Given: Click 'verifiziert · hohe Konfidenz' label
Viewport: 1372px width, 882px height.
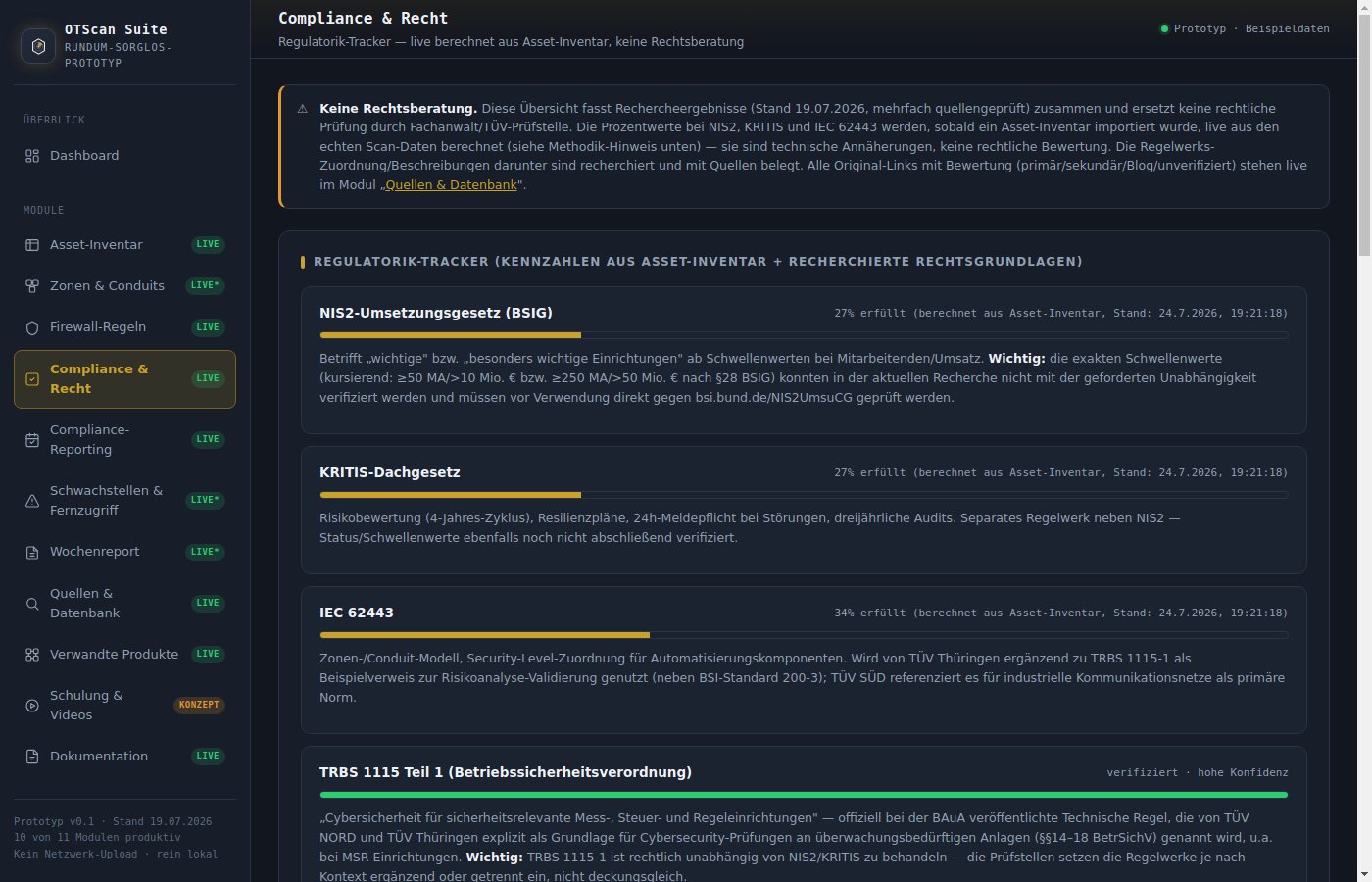Looking at the screenshot, I should tap(1198, 772).
